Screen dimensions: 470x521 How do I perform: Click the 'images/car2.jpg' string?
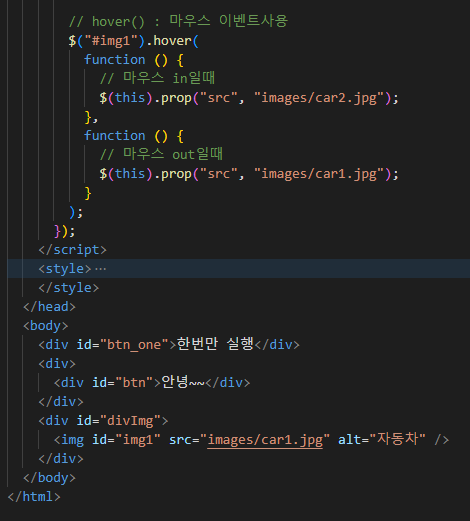(319, 98)
